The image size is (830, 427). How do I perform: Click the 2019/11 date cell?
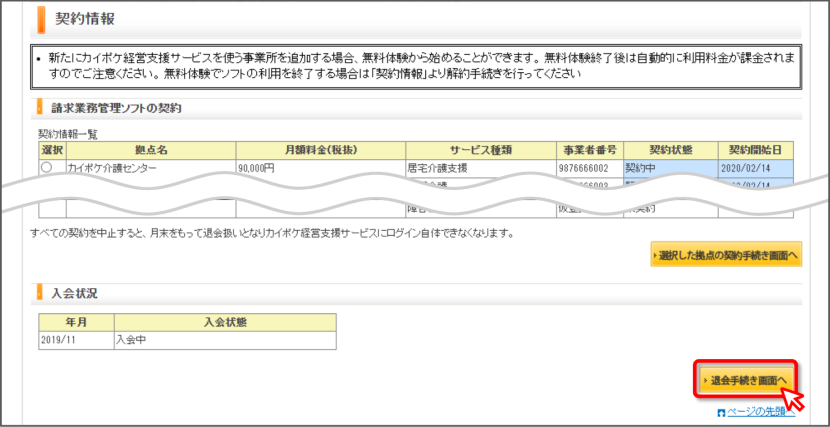tap(76, 340)
